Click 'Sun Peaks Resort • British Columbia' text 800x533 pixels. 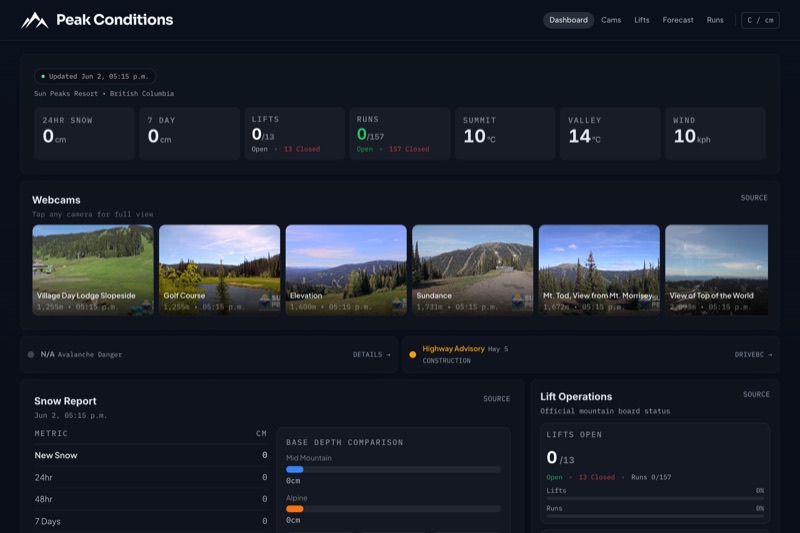point(104,94)
